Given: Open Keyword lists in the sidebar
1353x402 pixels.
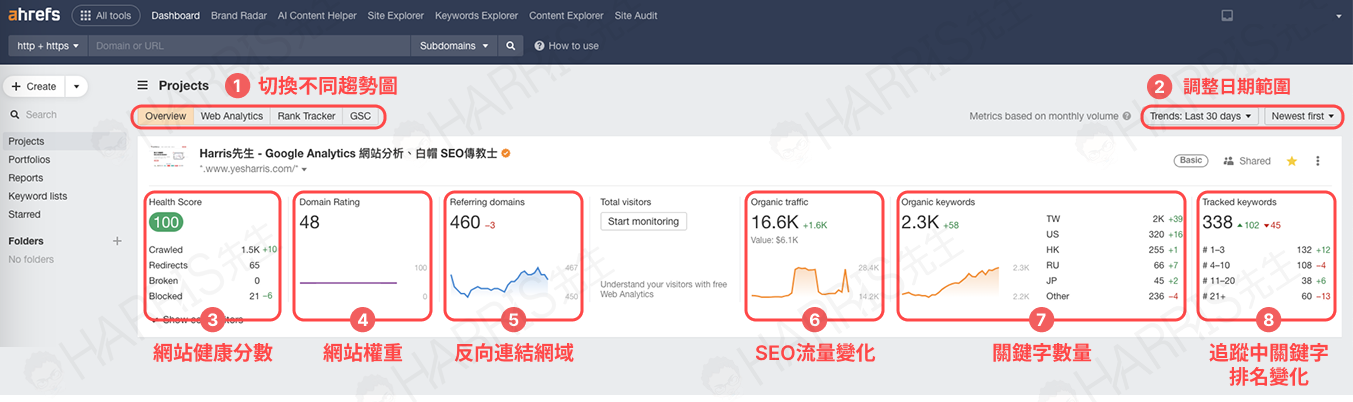Looking at the screenshot, I should tap(37, 196).
